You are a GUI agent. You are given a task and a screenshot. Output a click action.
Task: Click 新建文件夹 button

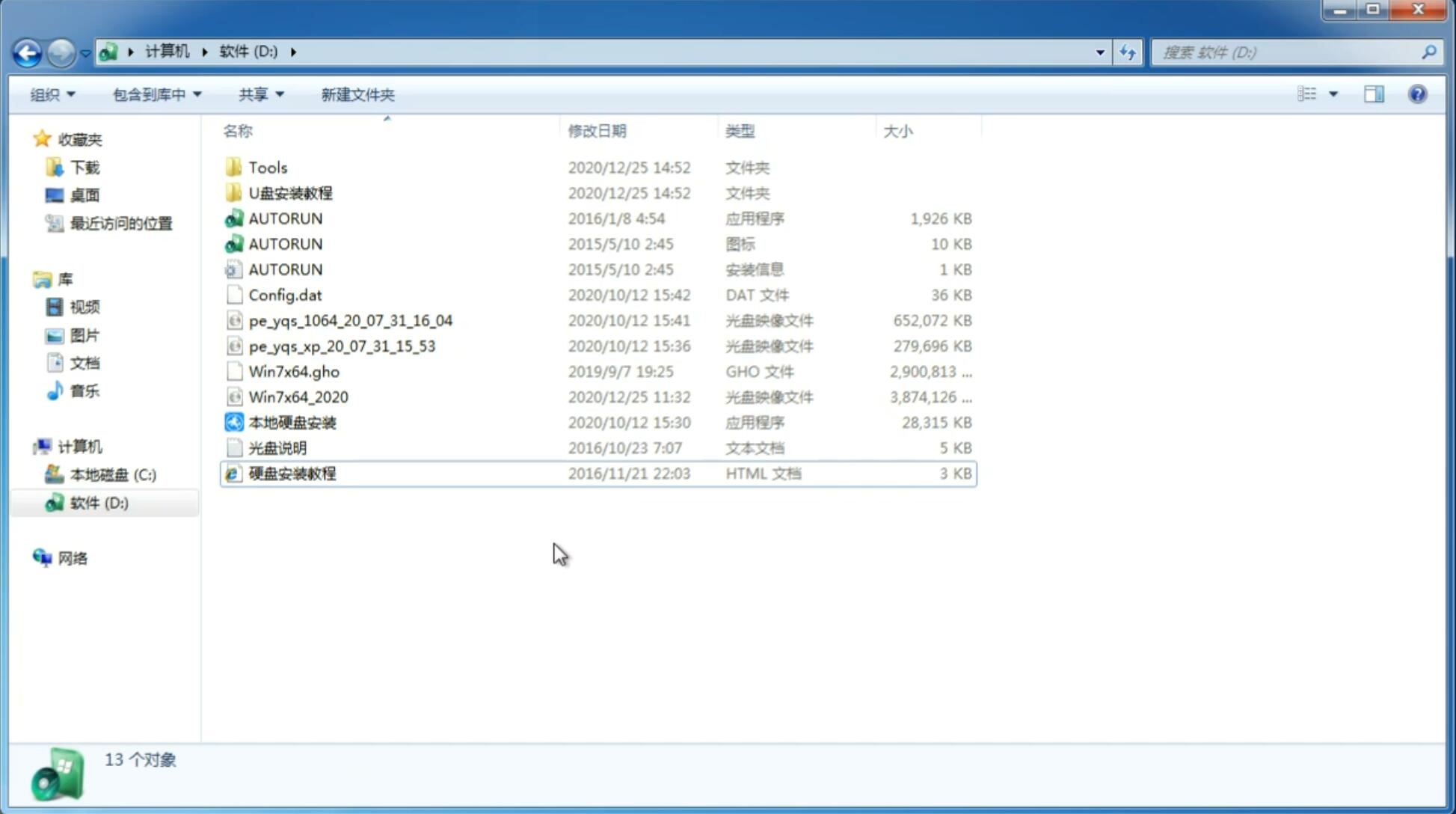tap(357, 94)
